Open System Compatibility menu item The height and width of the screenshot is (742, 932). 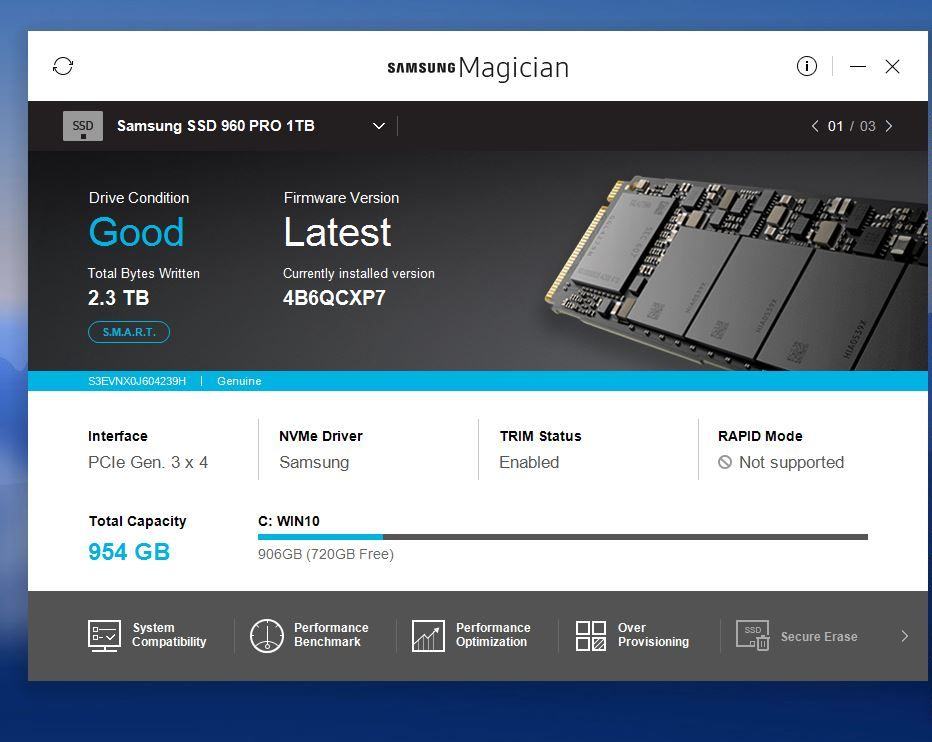(169, 635)
